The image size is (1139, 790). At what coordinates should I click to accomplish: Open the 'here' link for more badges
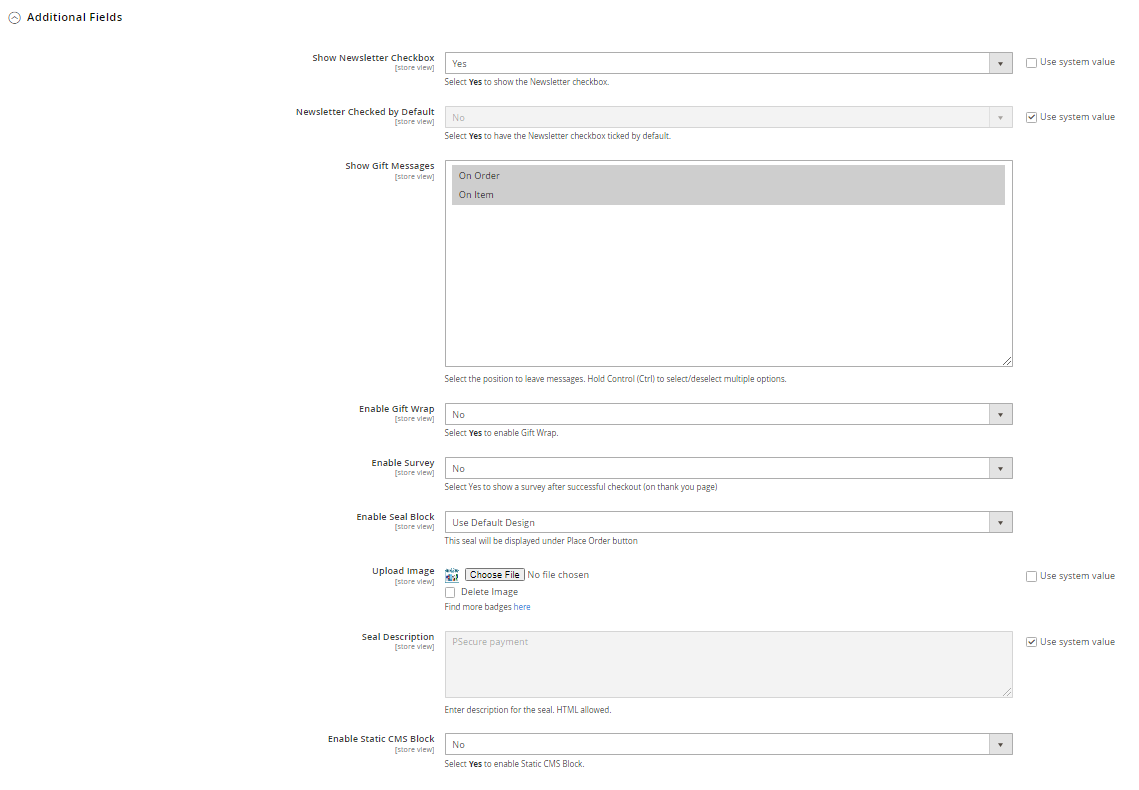pyautogui.click(x=522, y=607)
